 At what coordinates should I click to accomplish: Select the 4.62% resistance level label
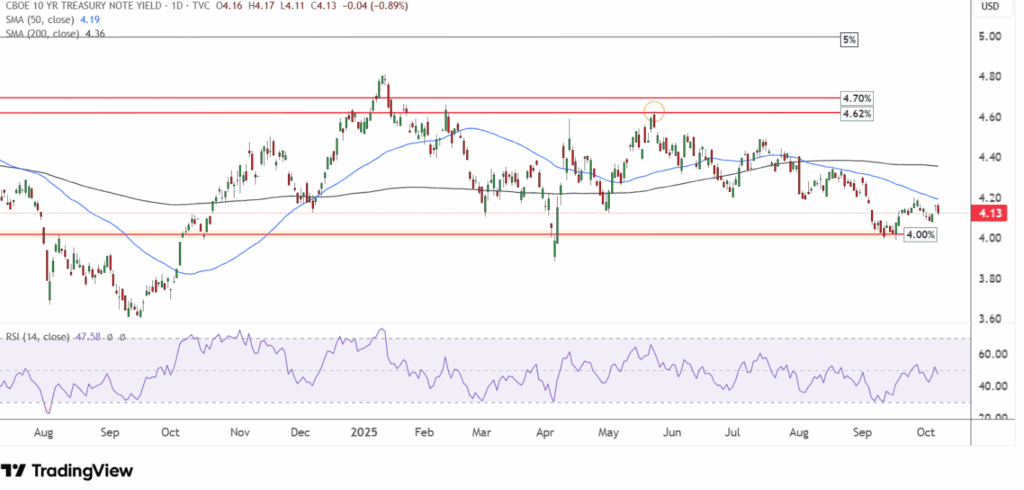(857, 114)
